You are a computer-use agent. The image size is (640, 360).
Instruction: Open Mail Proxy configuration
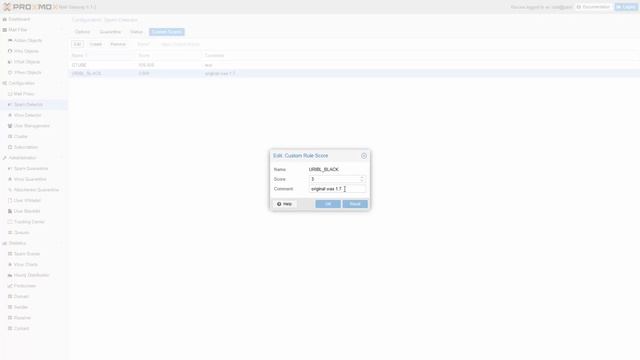coord(24,94)
